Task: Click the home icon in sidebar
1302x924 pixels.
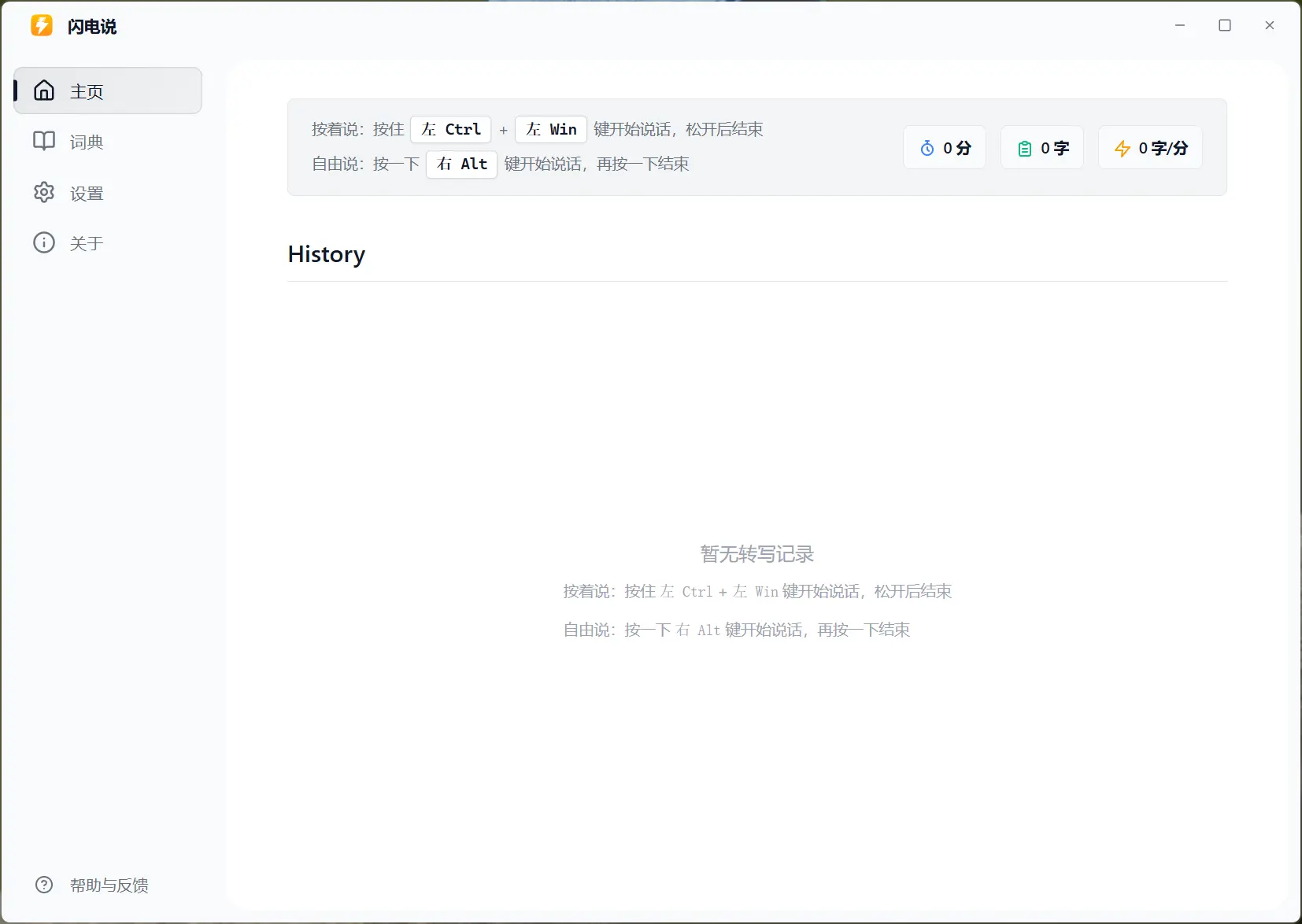Action: pos(44,91)
